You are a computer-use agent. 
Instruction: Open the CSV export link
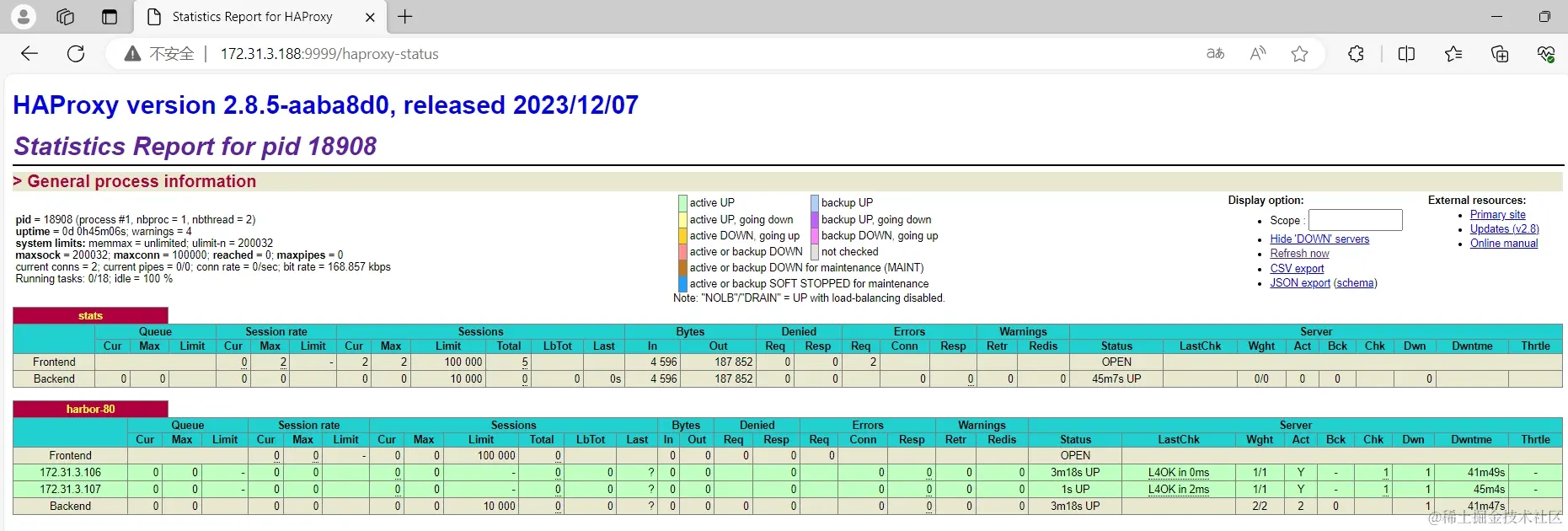click(x=1297, y=269)
